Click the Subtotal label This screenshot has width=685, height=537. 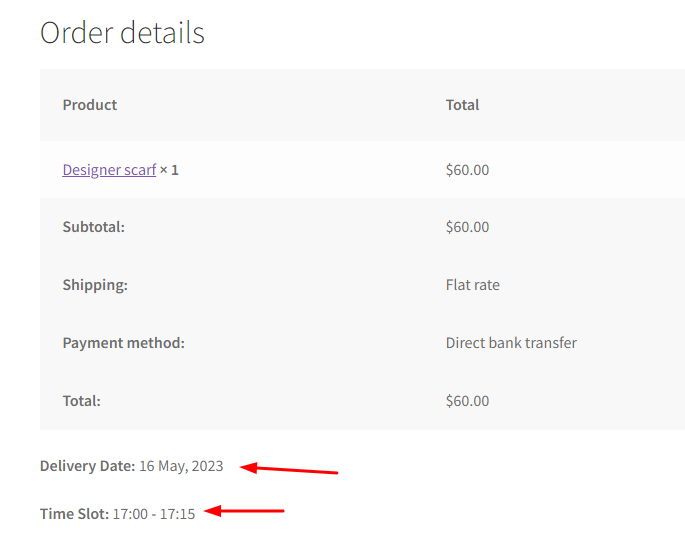tap(93, 227)
